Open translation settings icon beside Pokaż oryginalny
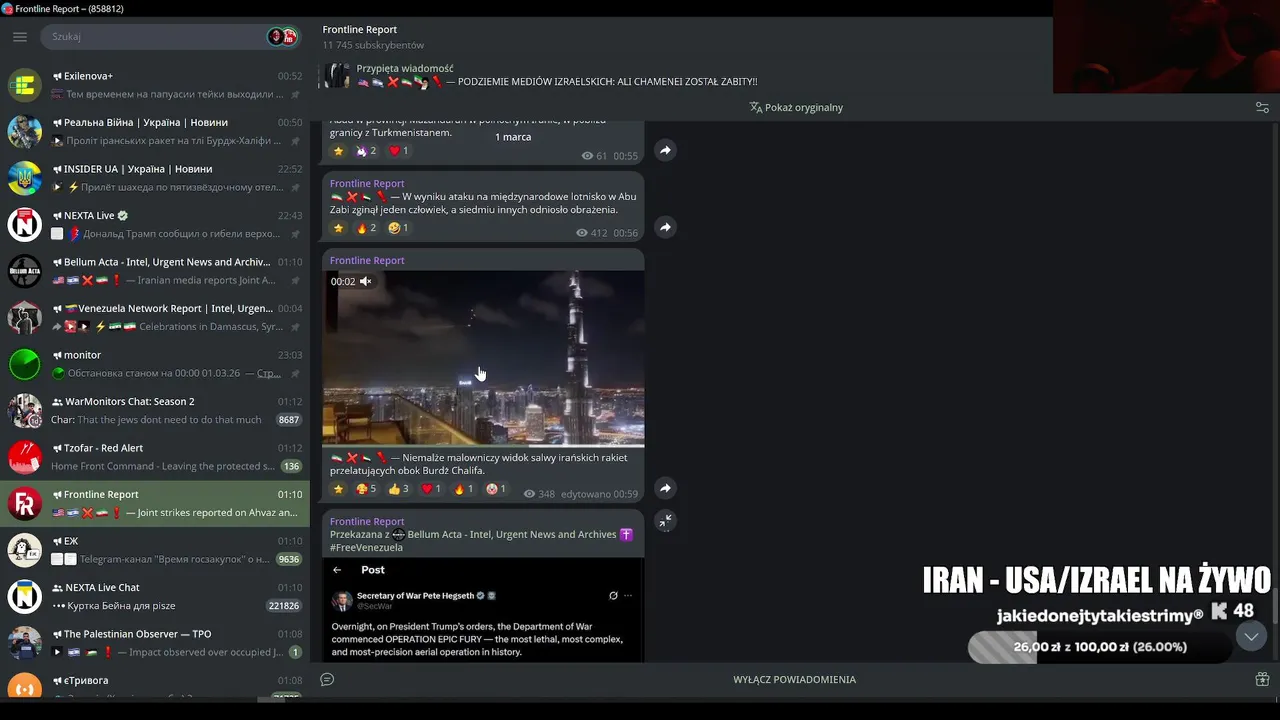This screenshot has width=1280, height=720. (x=1262, y=107)
